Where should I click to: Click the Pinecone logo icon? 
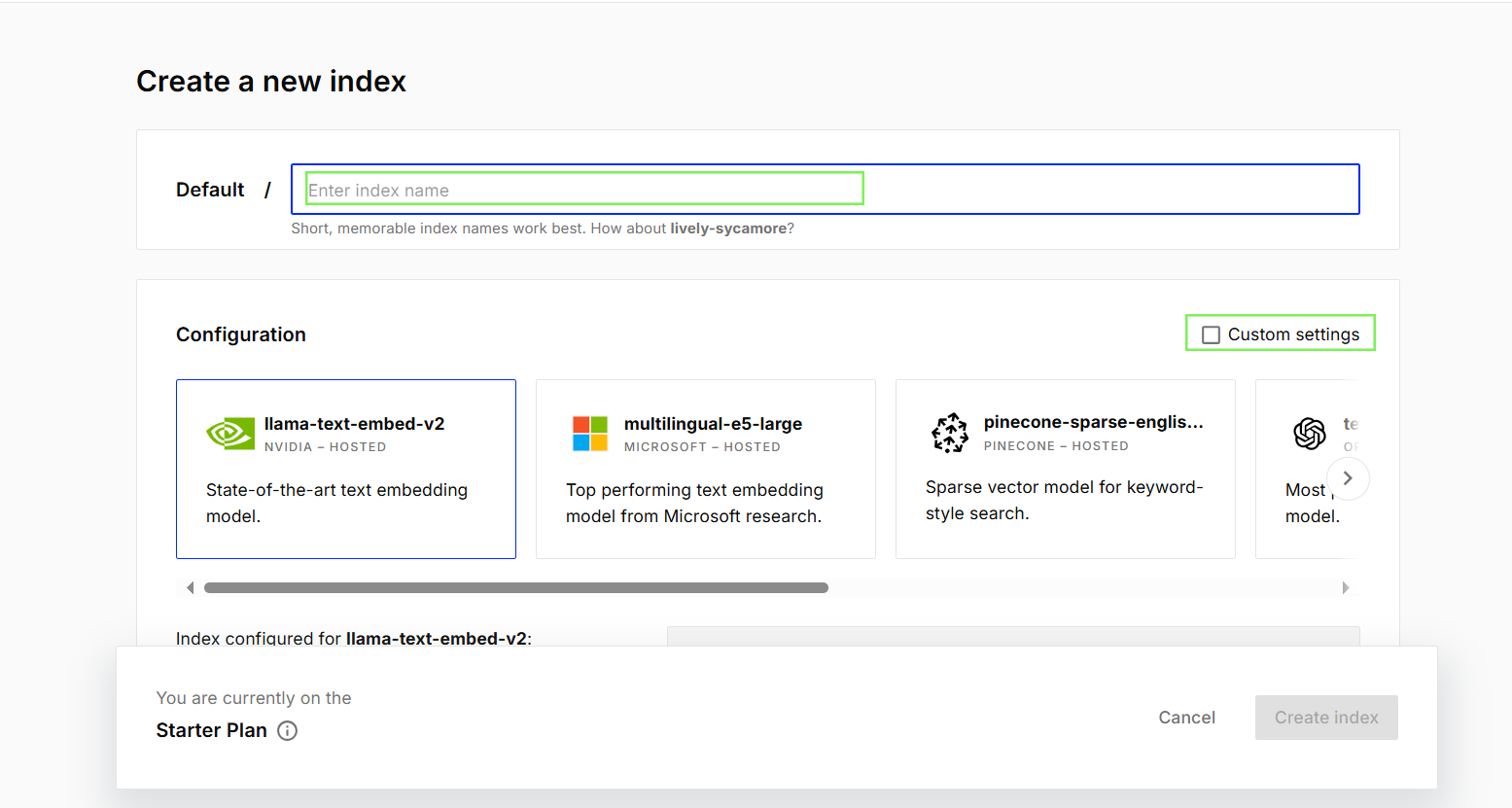(x=950, y=433)
